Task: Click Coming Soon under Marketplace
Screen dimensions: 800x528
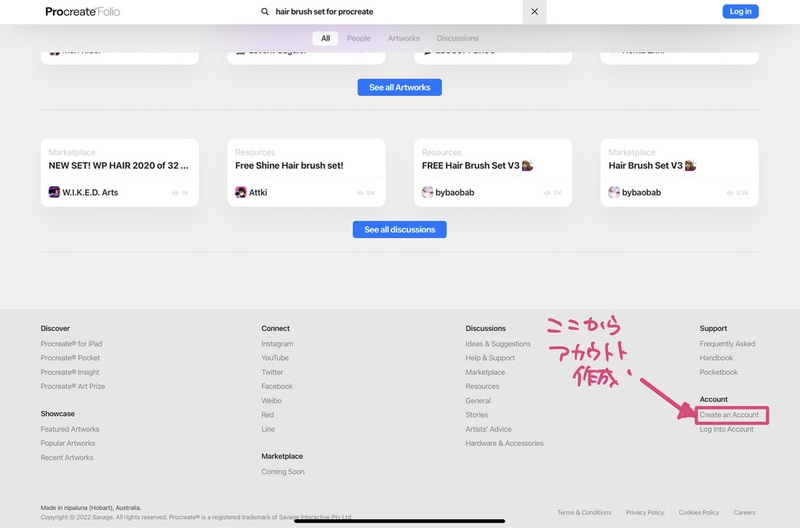Action: (x=283, y=472)
